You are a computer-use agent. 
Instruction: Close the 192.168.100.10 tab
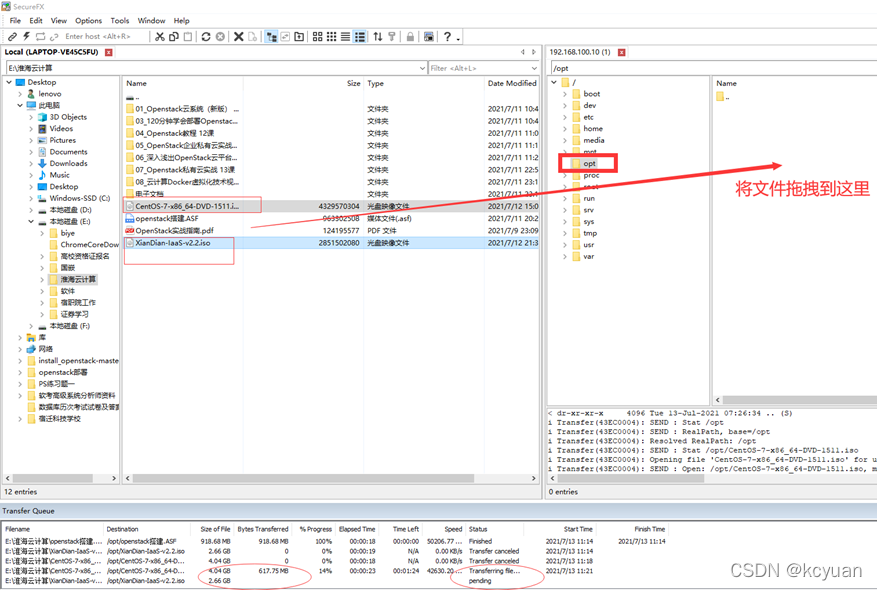click(x=621, y=52)
